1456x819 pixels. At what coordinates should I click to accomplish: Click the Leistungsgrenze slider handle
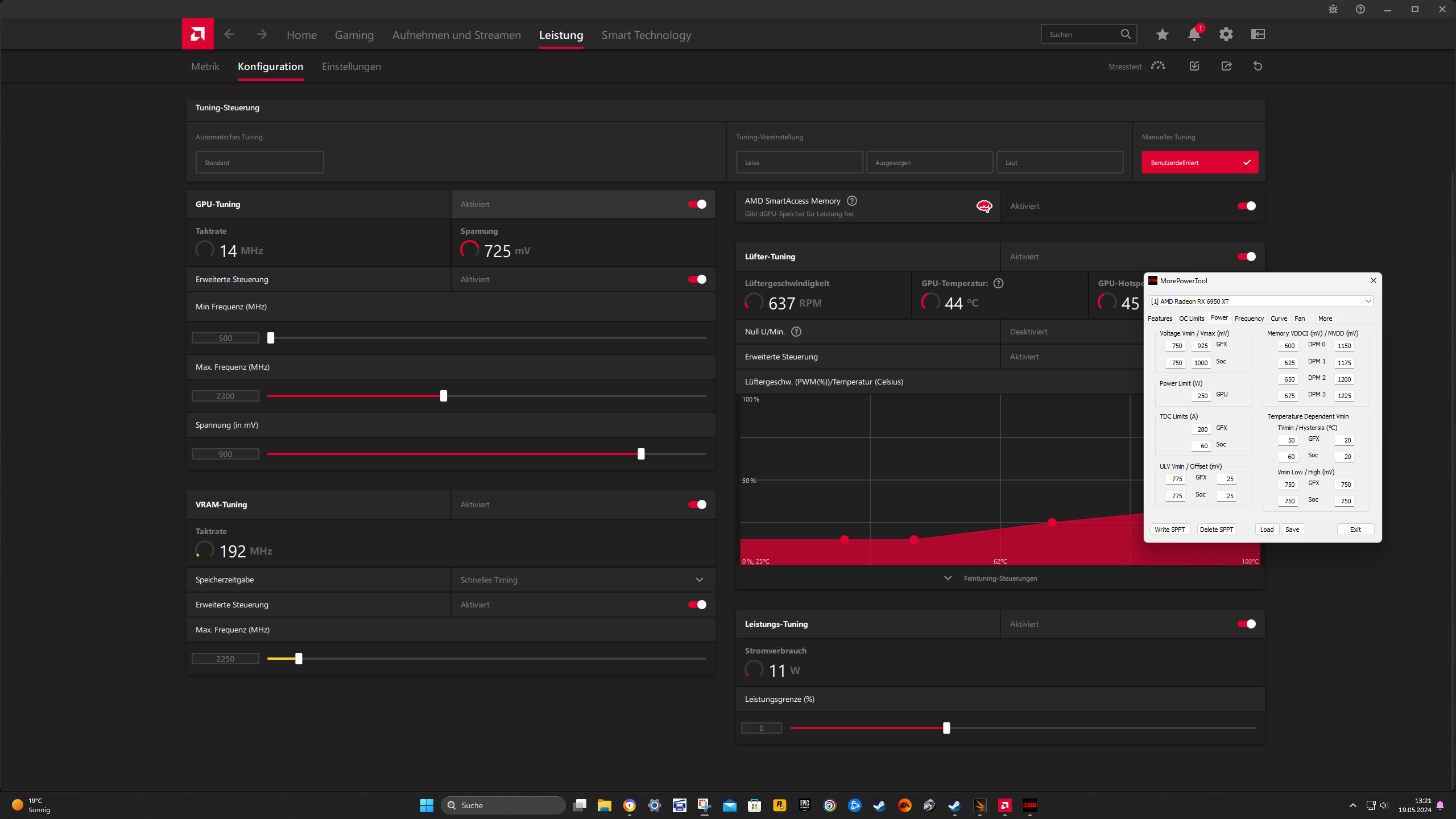946,728
